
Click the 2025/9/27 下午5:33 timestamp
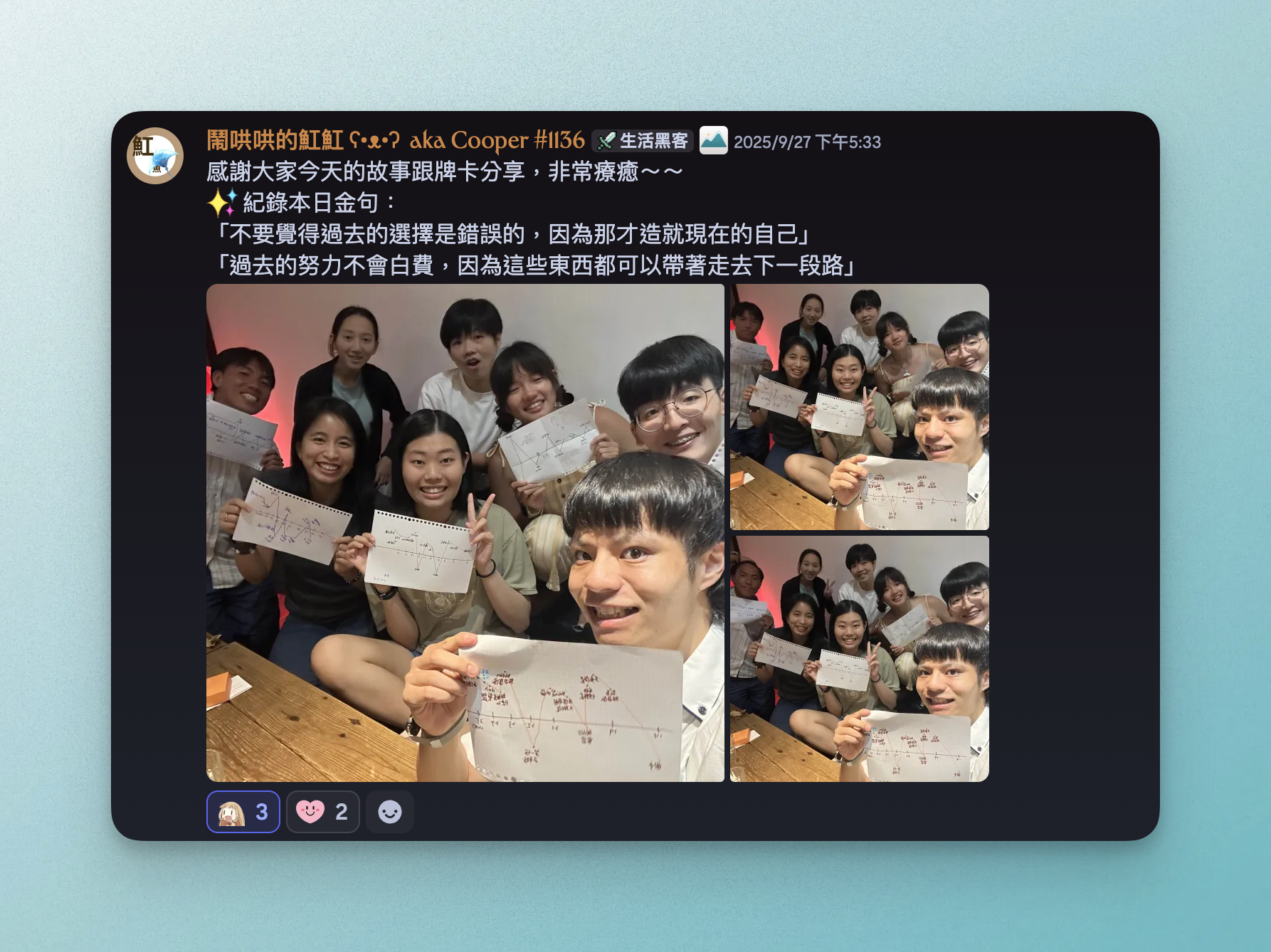[807, 142]
